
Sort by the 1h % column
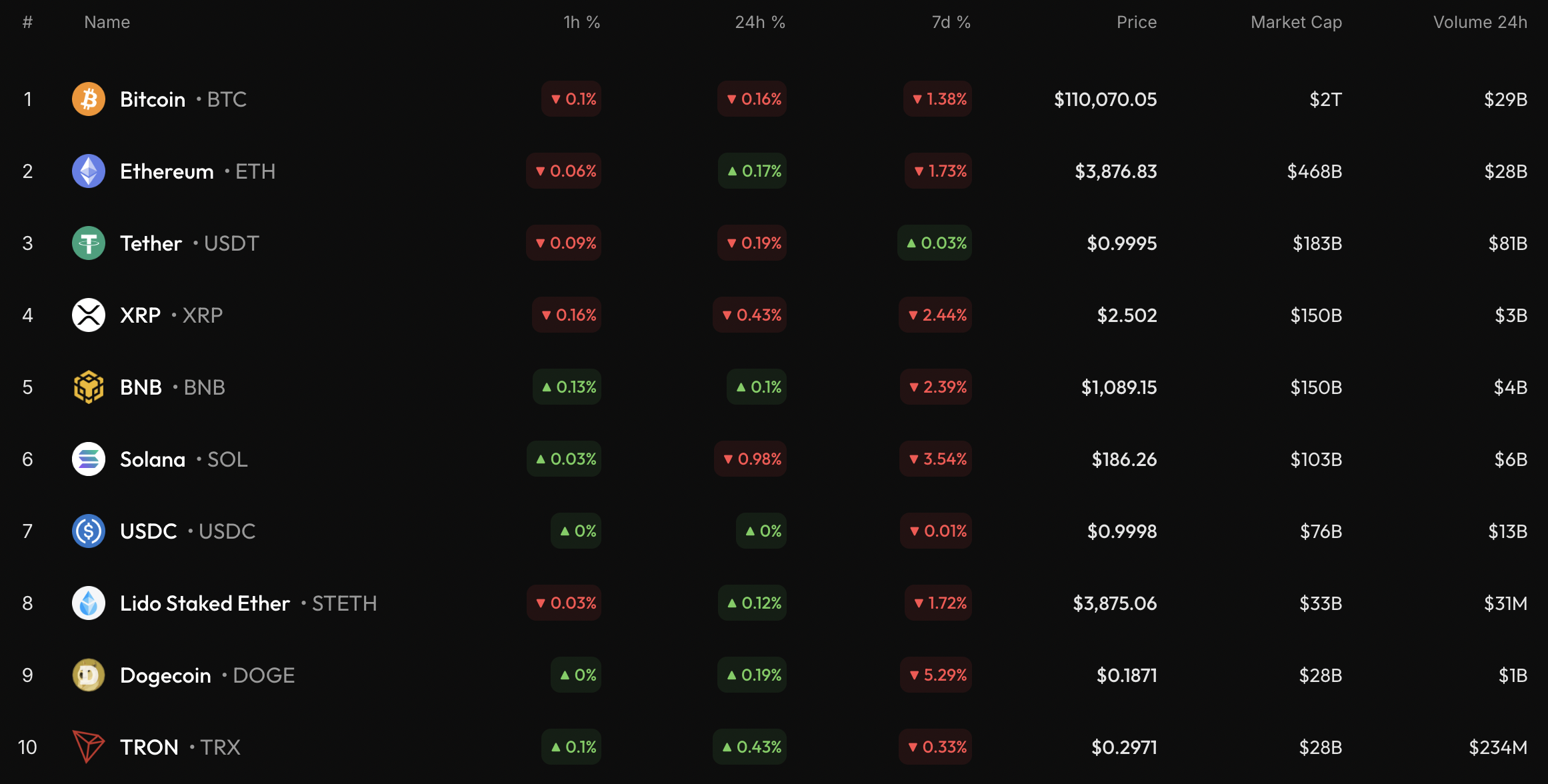tap(581, 23)
